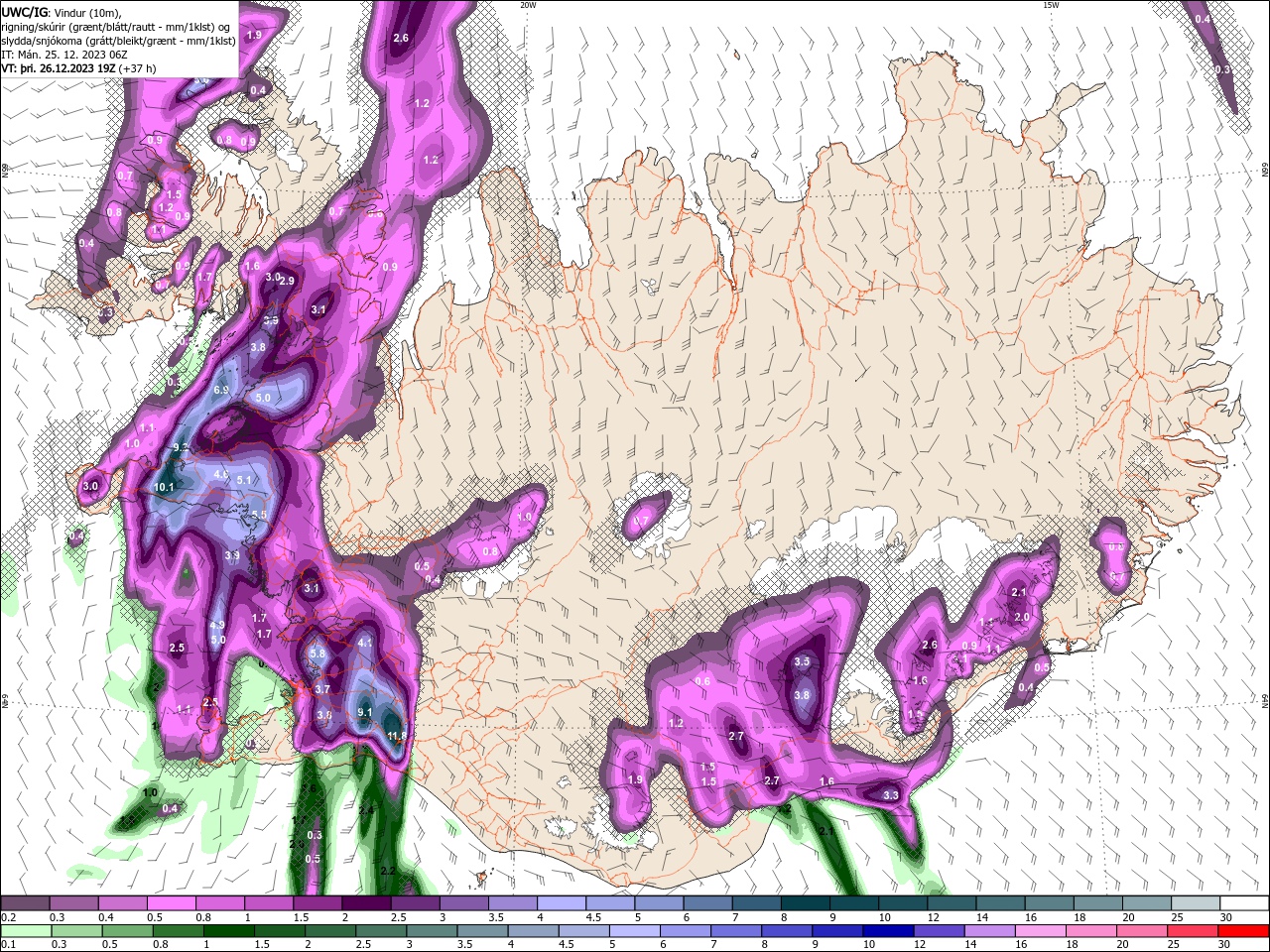This screenshot has width=1270, height=952.
Task: Click the 3.3 precipitation value on south coast
Action: pyautogui.click(x=891, y=795)
